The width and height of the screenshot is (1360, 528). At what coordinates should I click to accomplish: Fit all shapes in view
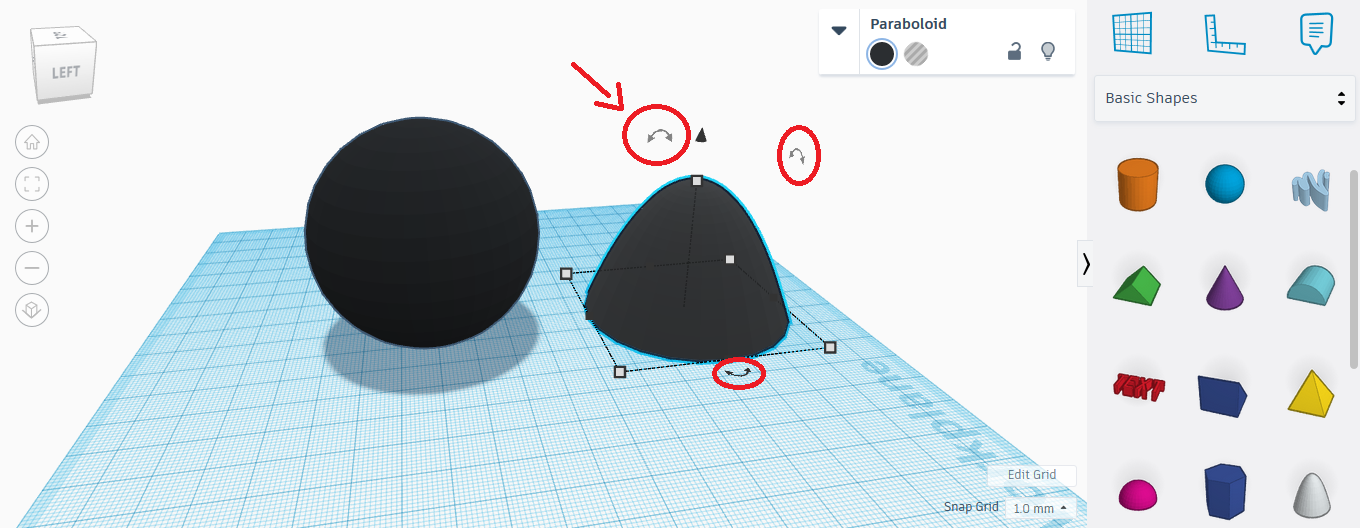click(32, 184)
